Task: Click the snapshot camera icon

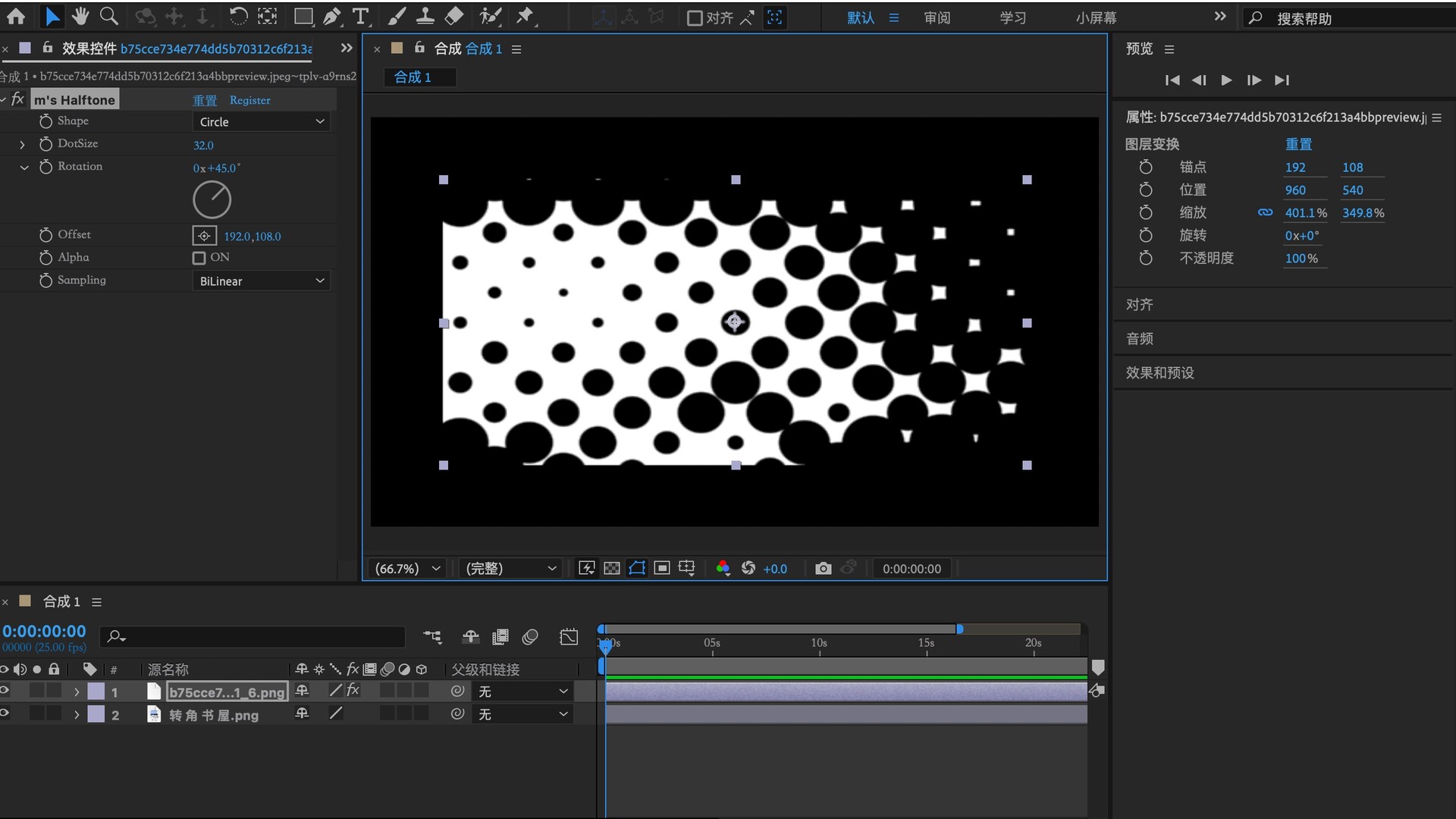Action: 823,569
